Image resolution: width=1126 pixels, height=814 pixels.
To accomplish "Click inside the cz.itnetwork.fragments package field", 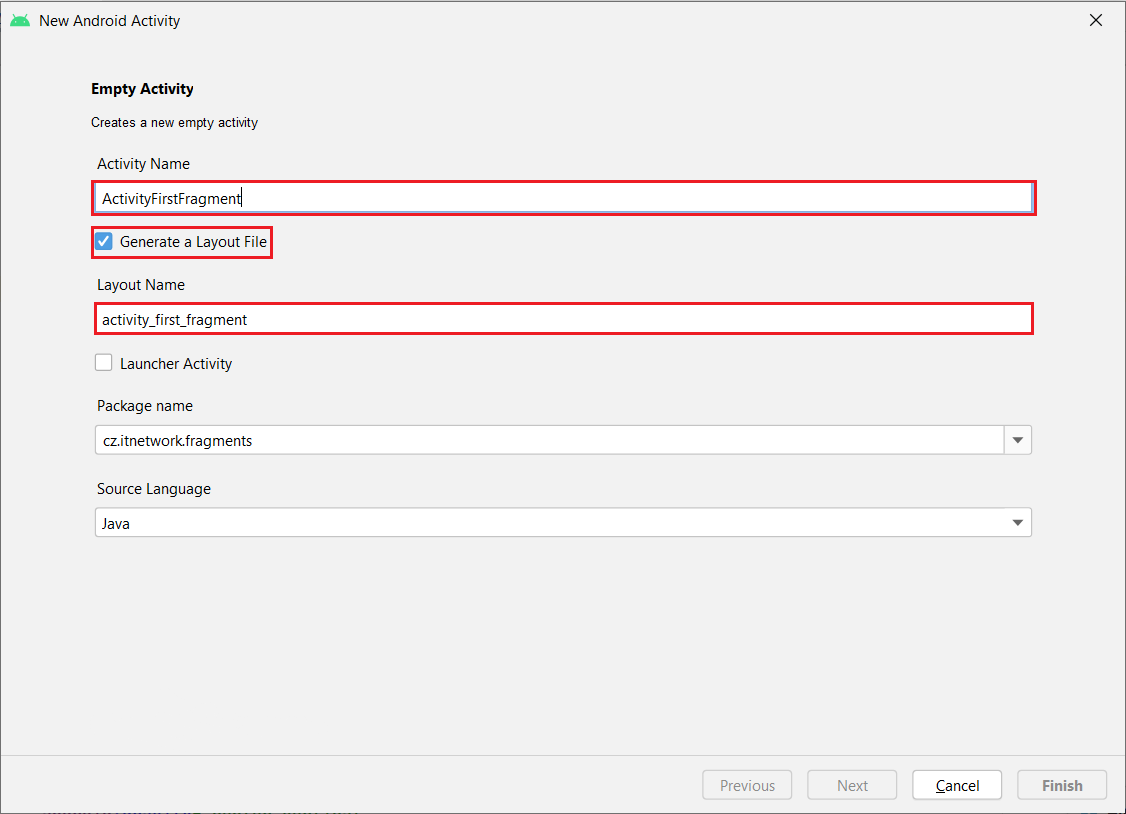I will click(x=549, y=440).
